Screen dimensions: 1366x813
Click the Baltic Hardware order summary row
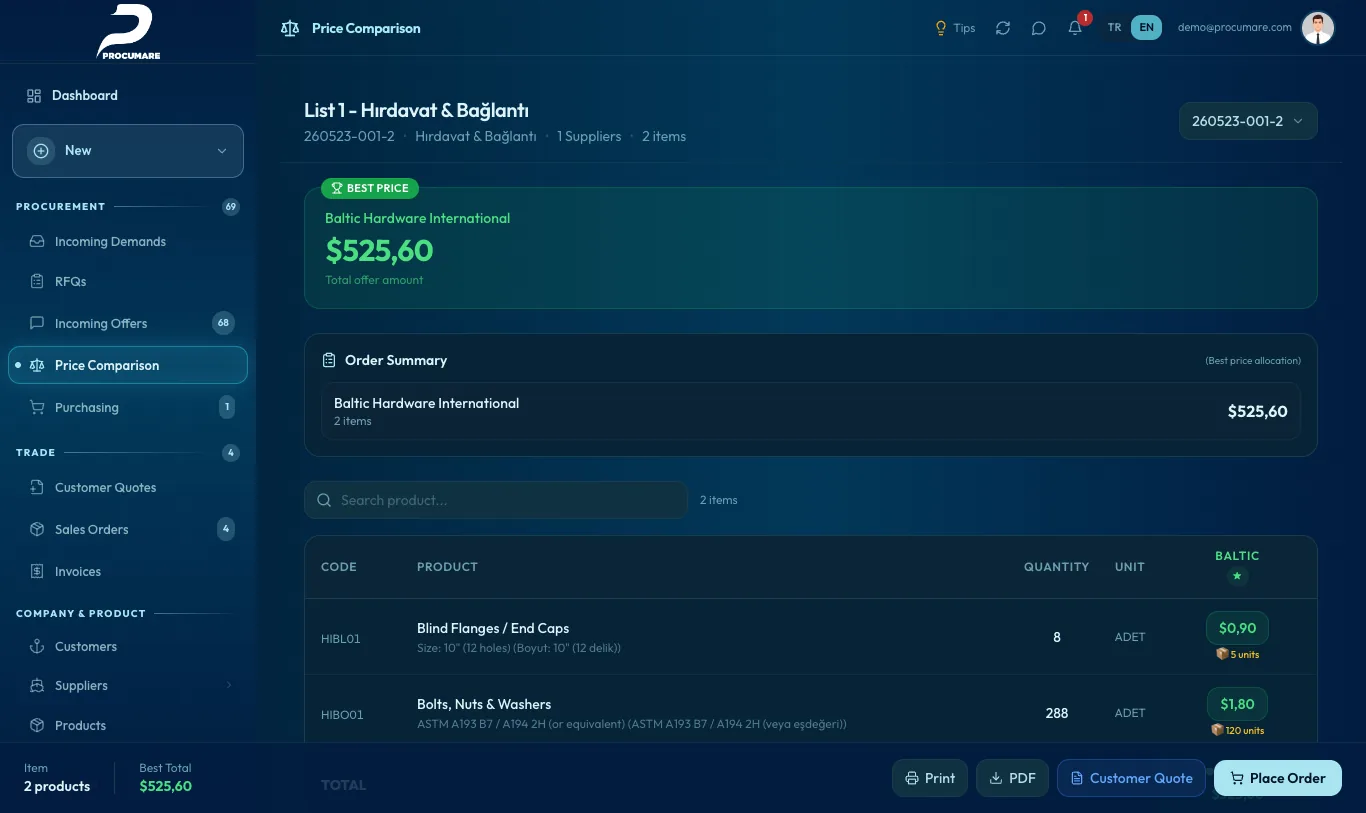point(811,411)
